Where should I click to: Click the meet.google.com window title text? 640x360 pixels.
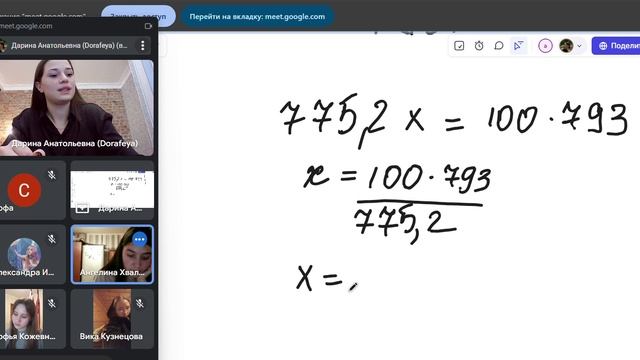[26, 26]
